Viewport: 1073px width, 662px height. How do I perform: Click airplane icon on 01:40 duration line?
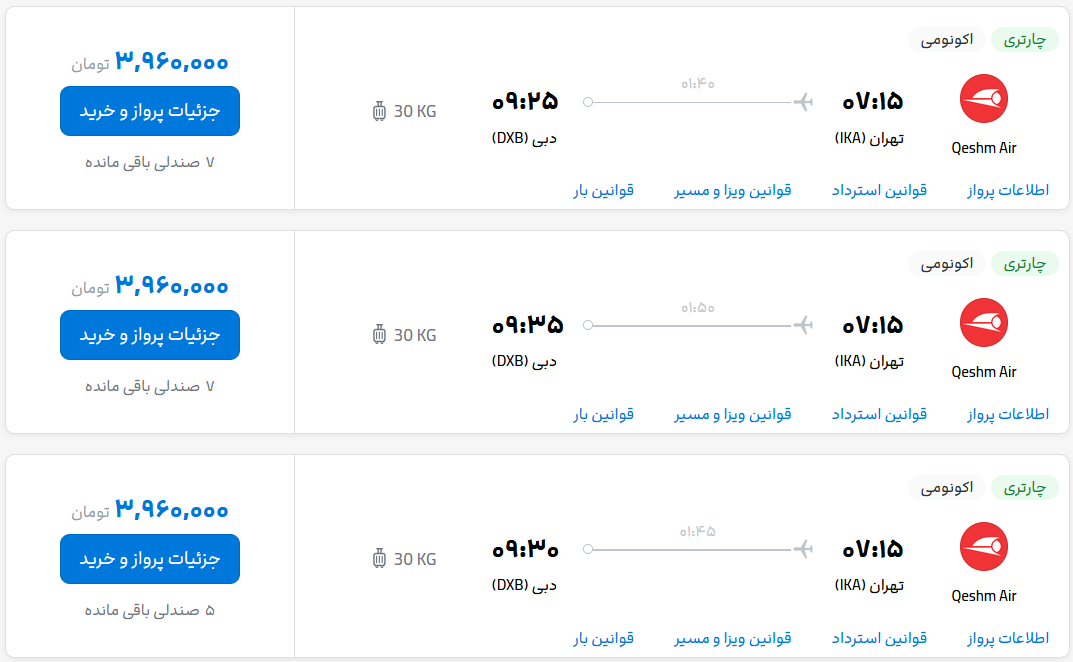[x=803, y=102]
